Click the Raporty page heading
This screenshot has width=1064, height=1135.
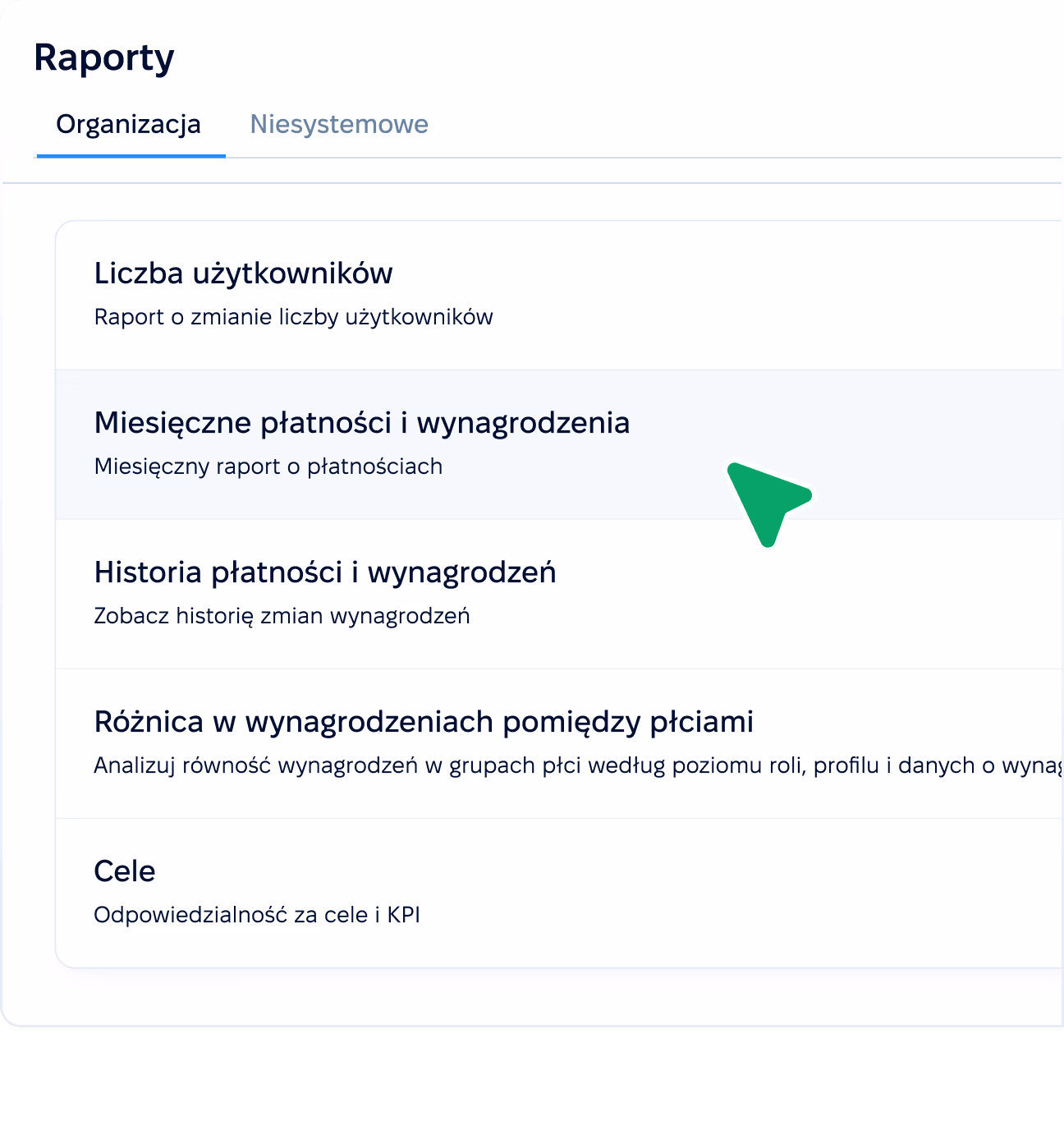(104, 58)
